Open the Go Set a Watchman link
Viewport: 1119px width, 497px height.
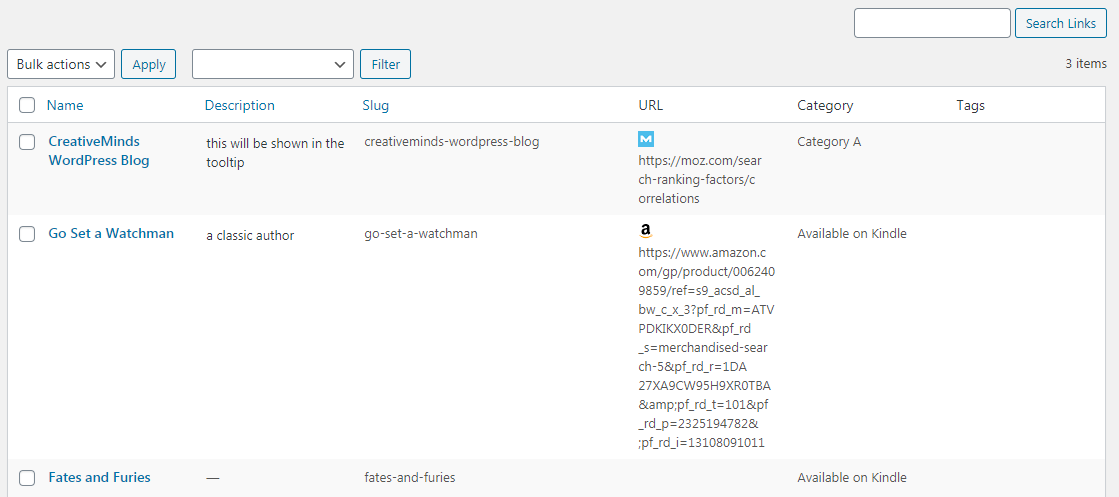pos(111,234)
